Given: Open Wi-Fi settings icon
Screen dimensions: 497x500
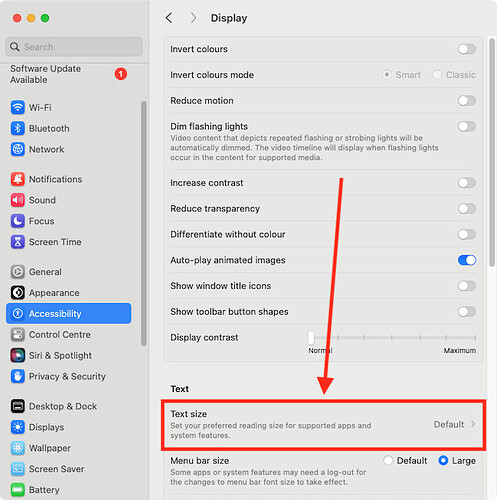Looking at the screenshot, I should (x=17, y=107).
